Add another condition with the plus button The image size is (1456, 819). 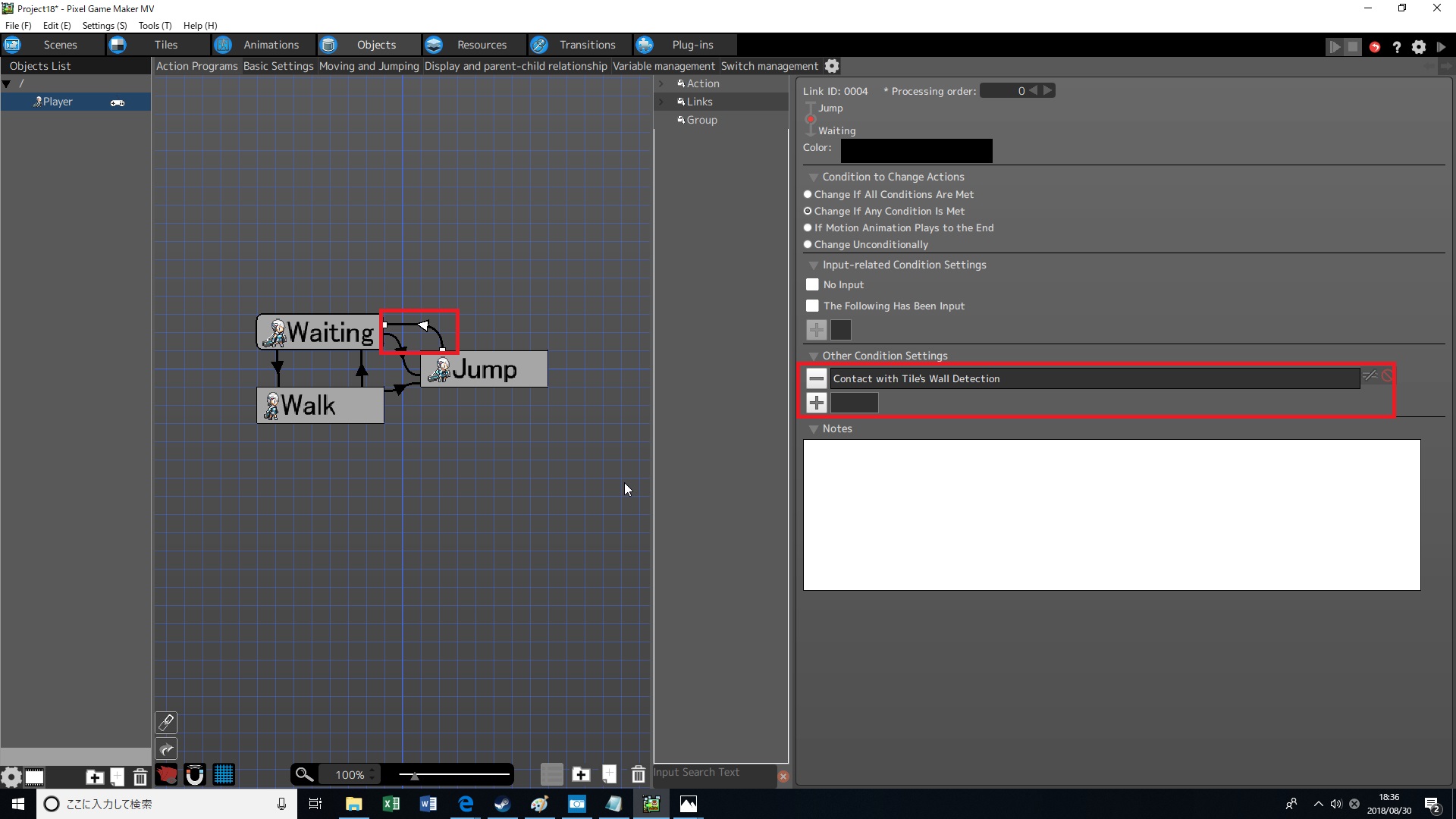[816, 403]
